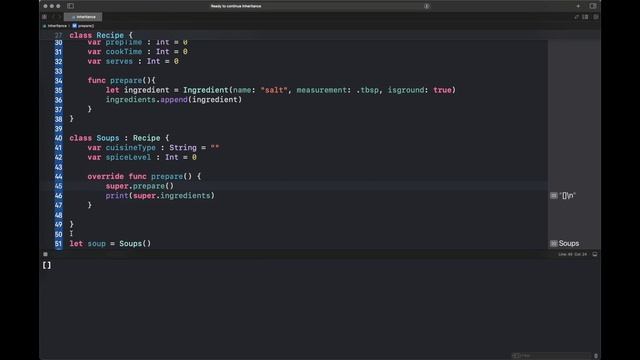The width and height of the screenshot is (640, 360).
Task: Open the Inheritance editor tab
Action: point(83,17)
